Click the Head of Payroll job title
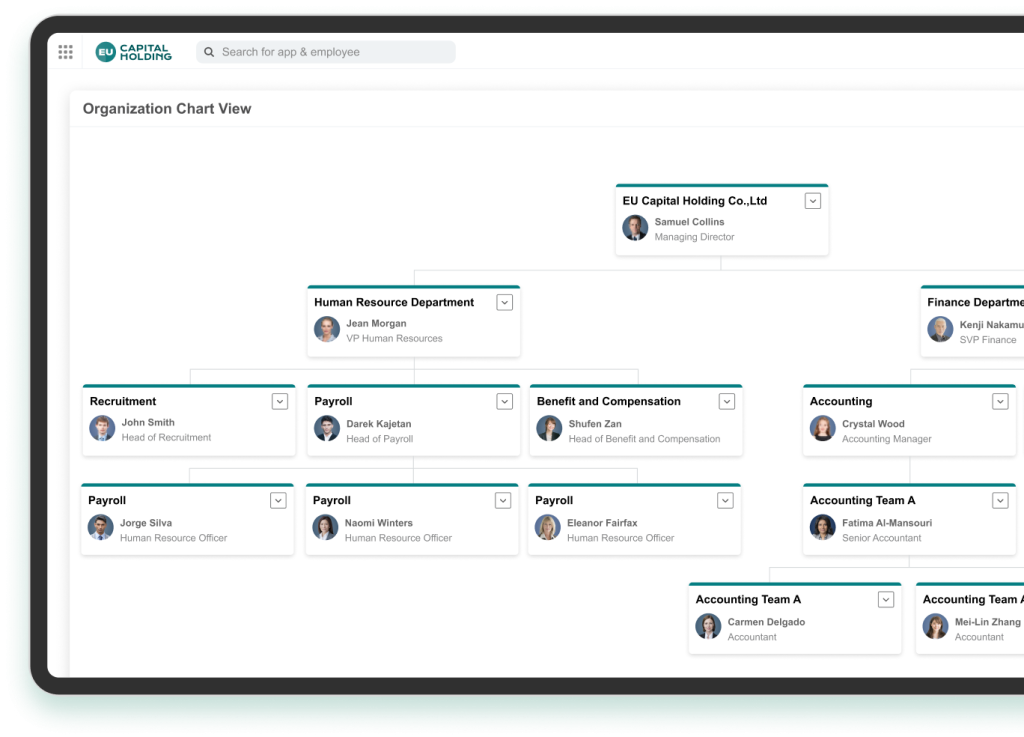The height and width of the screenshot is (737, 1024). point(379,439)
